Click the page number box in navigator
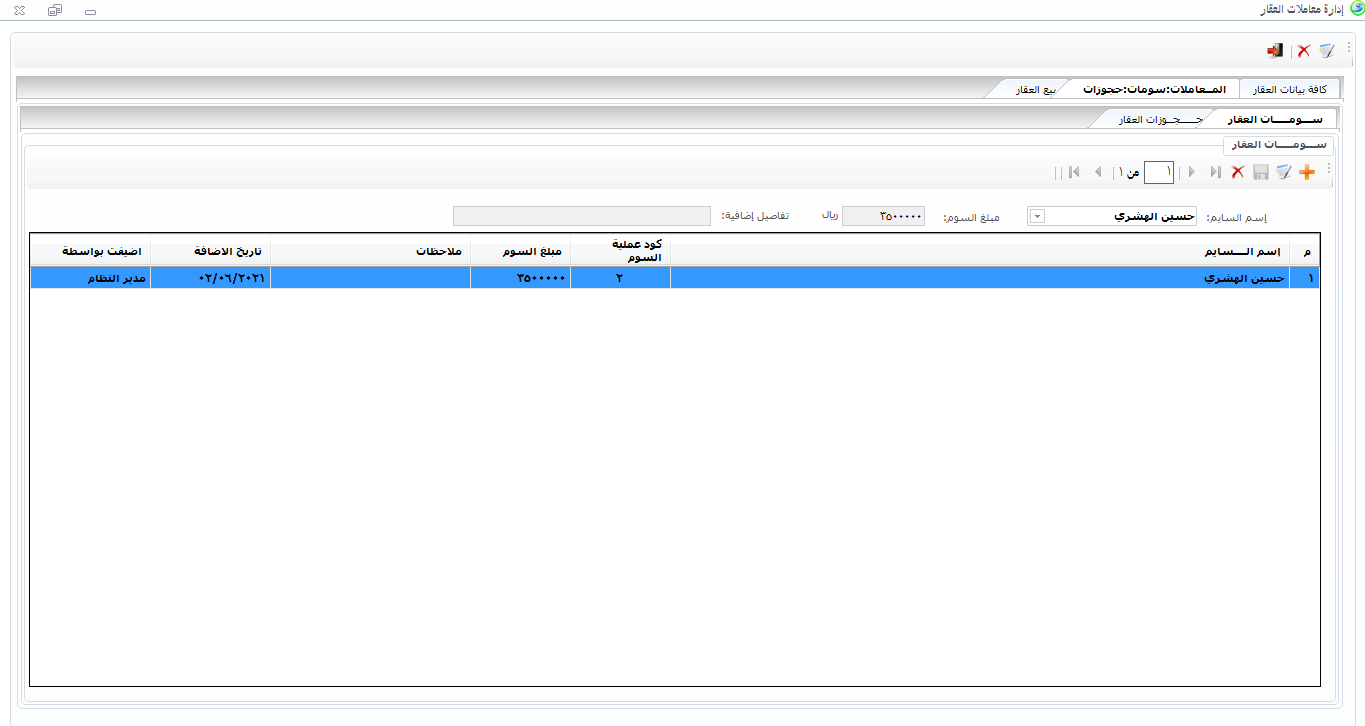Image resolution: width=1365 pixels, height=726 pixels. pyautogui.click(x=1159, y=173)
